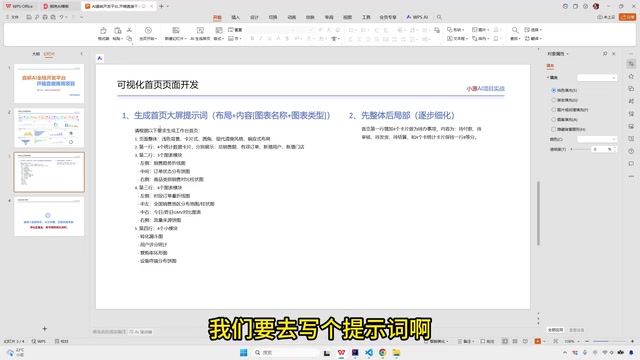Open the Text Box dropdown in the ribbon

tap(457, 38)
